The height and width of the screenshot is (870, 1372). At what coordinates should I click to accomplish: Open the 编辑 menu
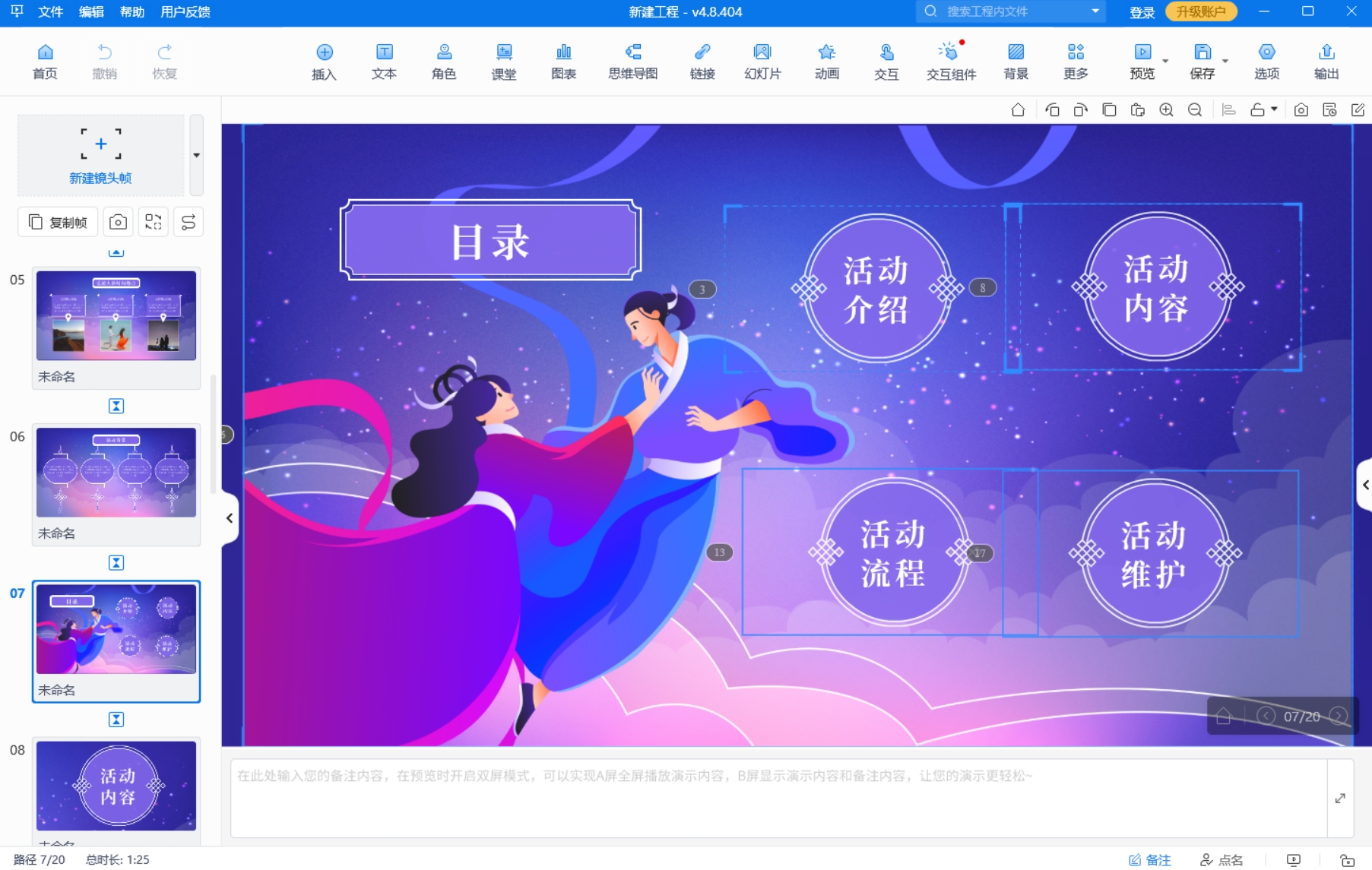91,11
